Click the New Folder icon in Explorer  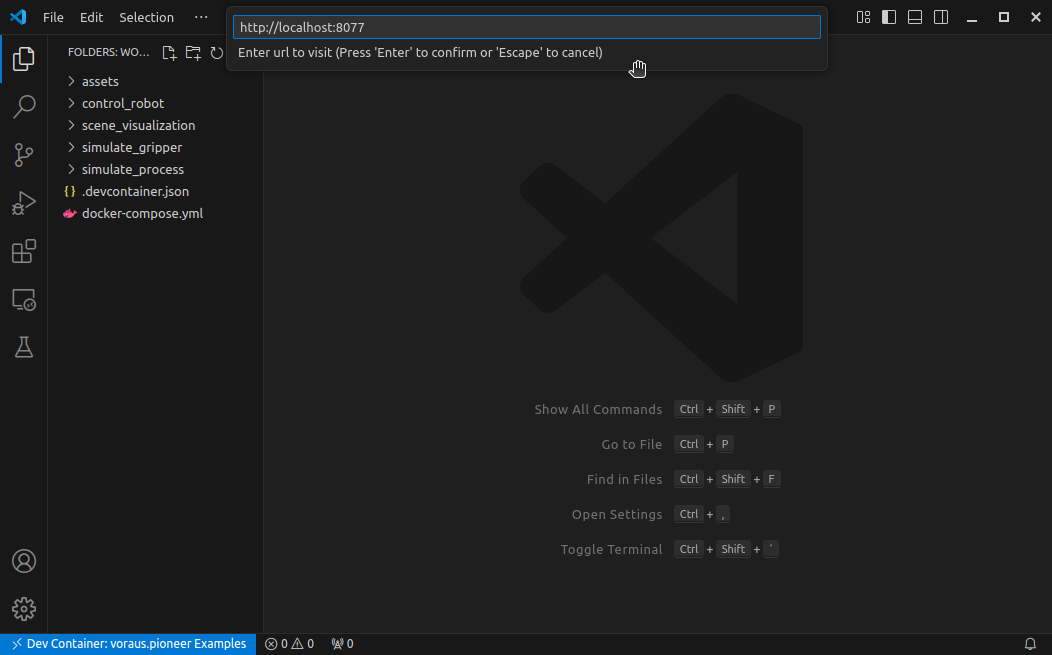click(x=193, y=53)
